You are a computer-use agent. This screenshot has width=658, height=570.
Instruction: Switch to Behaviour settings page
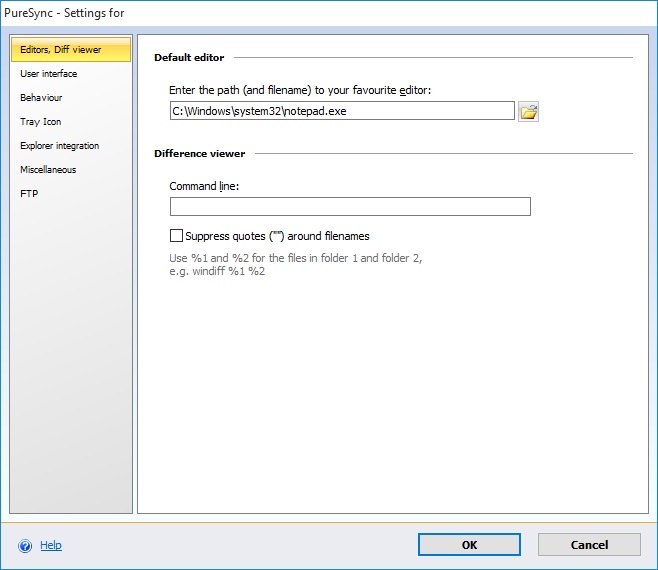point(71,97)
